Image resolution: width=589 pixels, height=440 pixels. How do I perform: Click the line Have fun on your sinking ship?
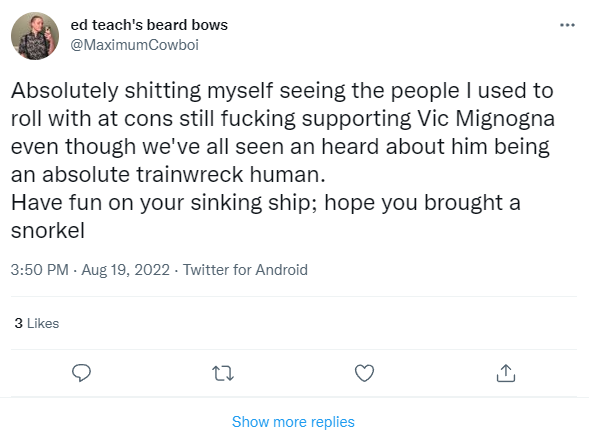266,203
